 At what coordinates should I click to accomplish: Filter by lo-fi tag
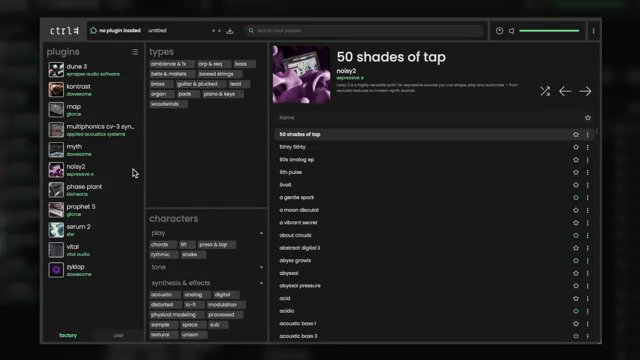point(193,305)
